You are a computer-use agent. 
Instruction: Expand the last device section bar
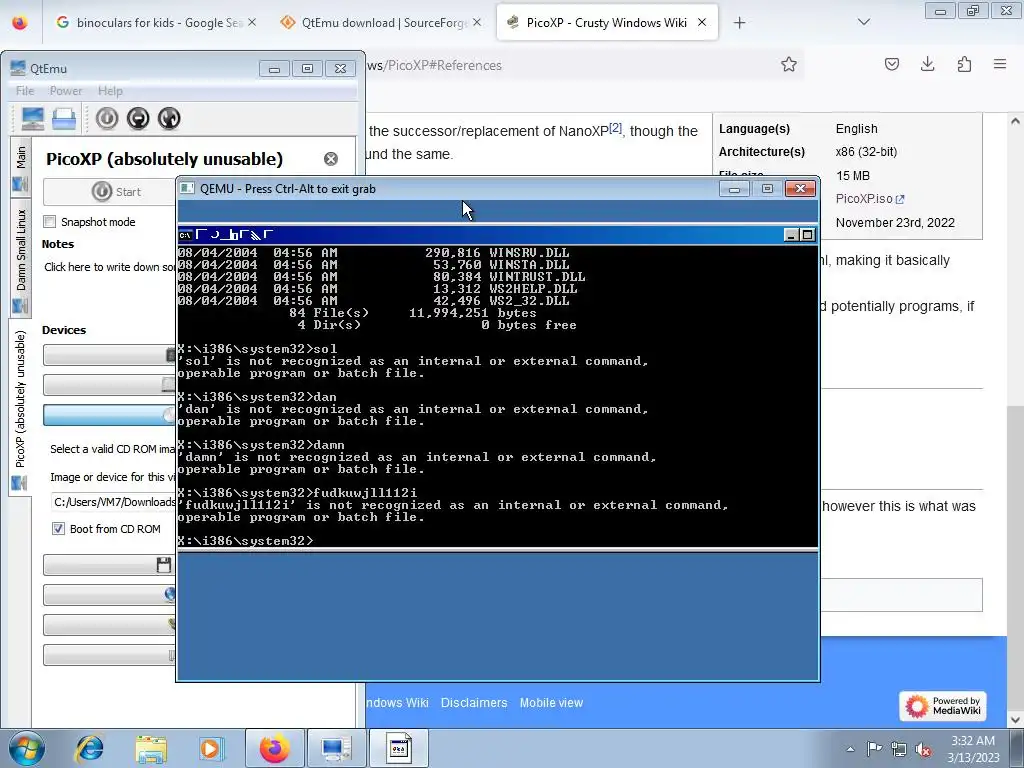coord(110,655)
